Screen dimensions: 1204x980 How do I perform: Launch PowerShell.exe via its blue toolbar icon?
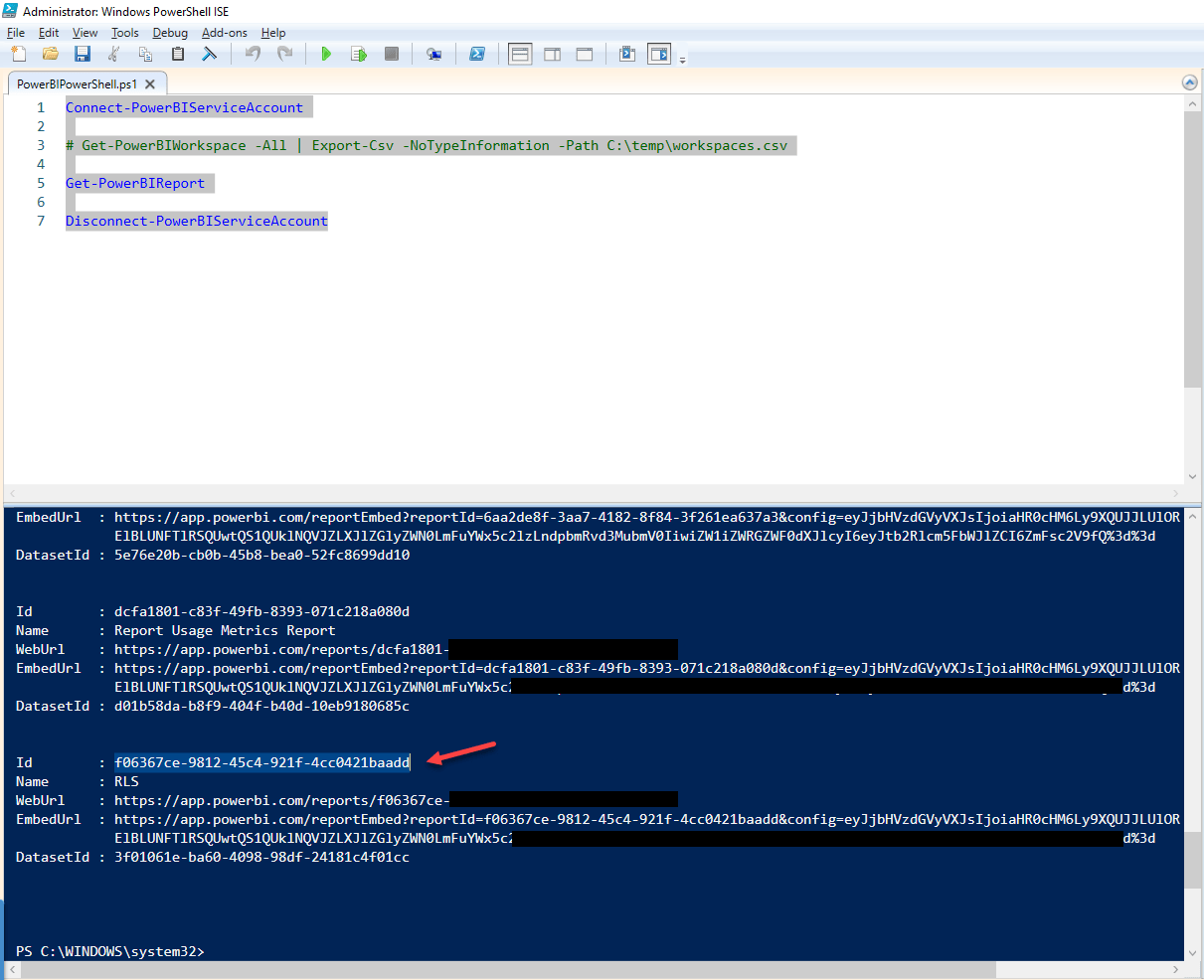coord(478,54)
